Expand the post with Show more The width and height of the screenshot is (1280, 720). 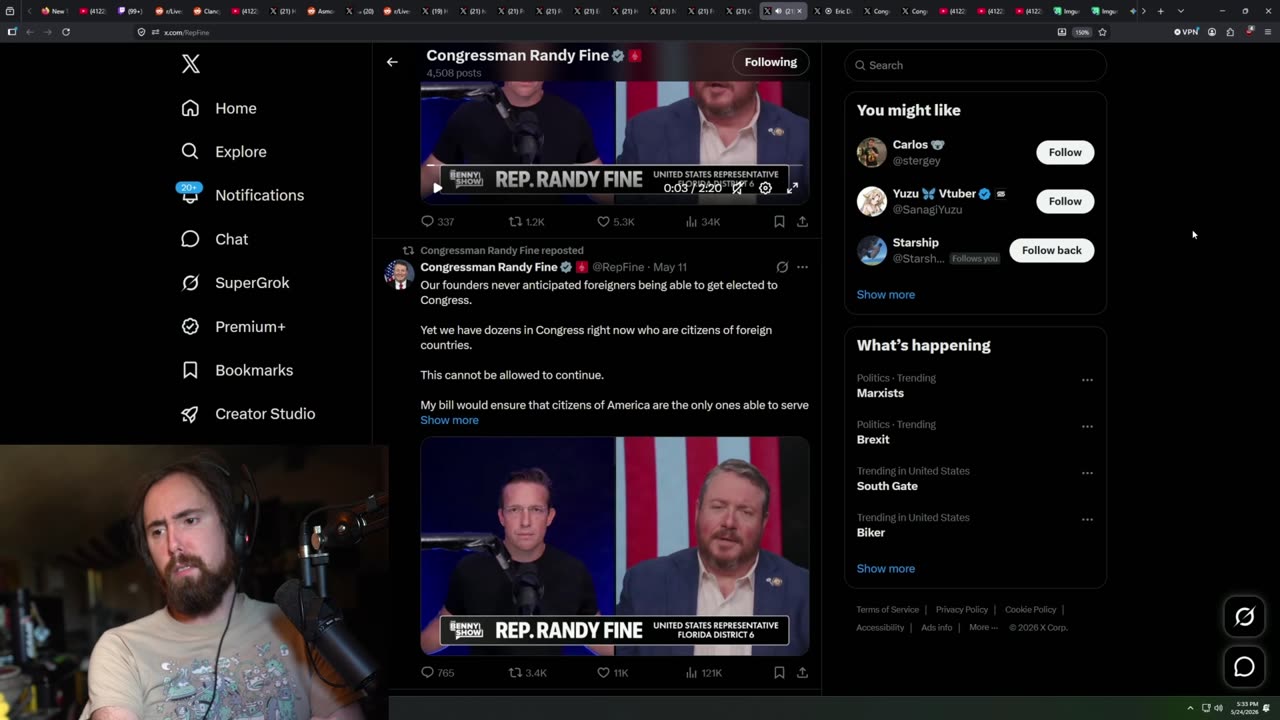pos(449,420)
